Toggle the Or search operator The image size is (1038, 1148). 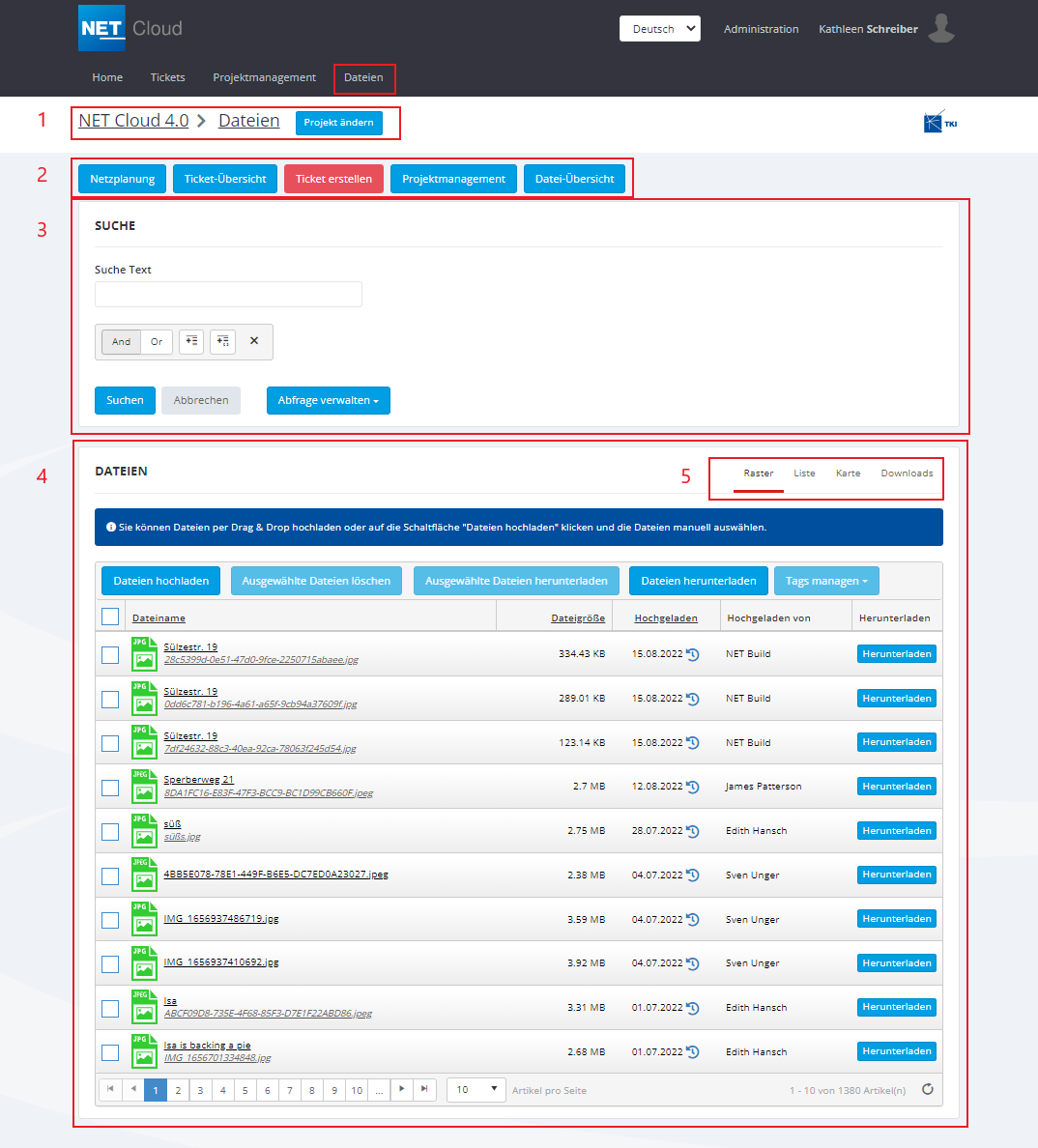pyautogui.click(x=156, y=341)
